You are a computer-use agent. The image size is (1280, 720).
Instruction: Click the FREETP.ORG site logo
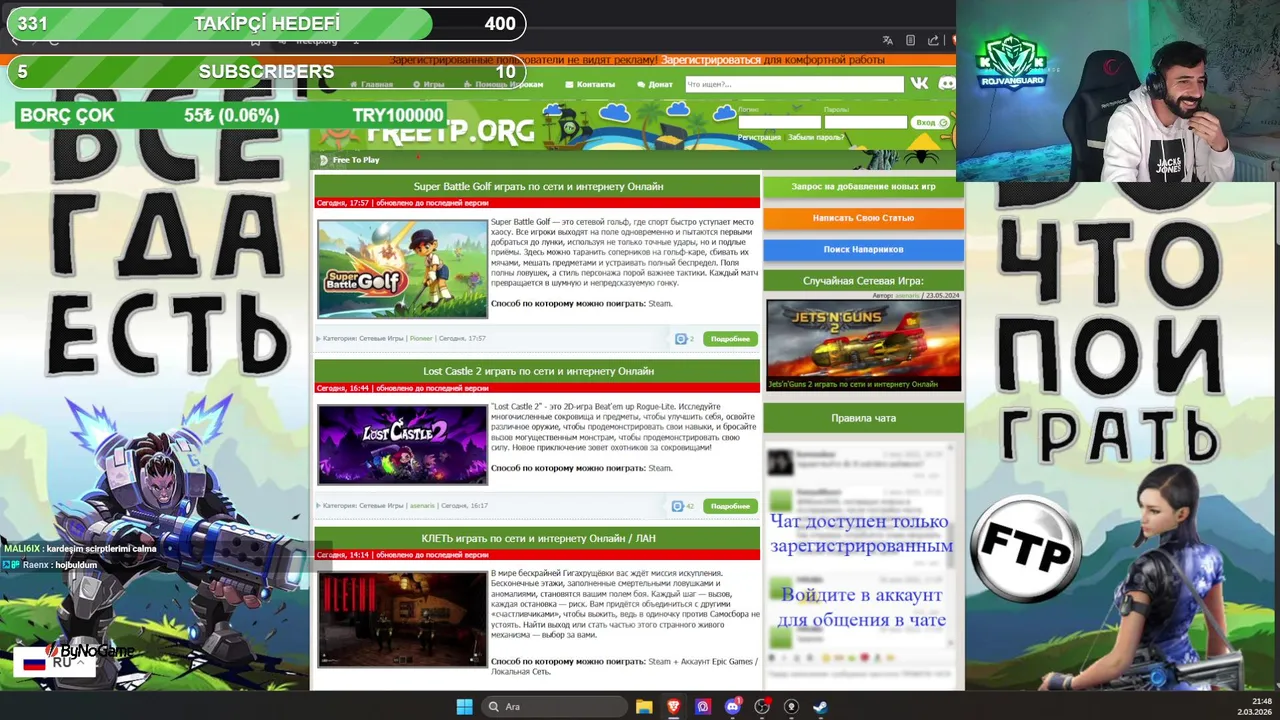click(x=449, y=132)
